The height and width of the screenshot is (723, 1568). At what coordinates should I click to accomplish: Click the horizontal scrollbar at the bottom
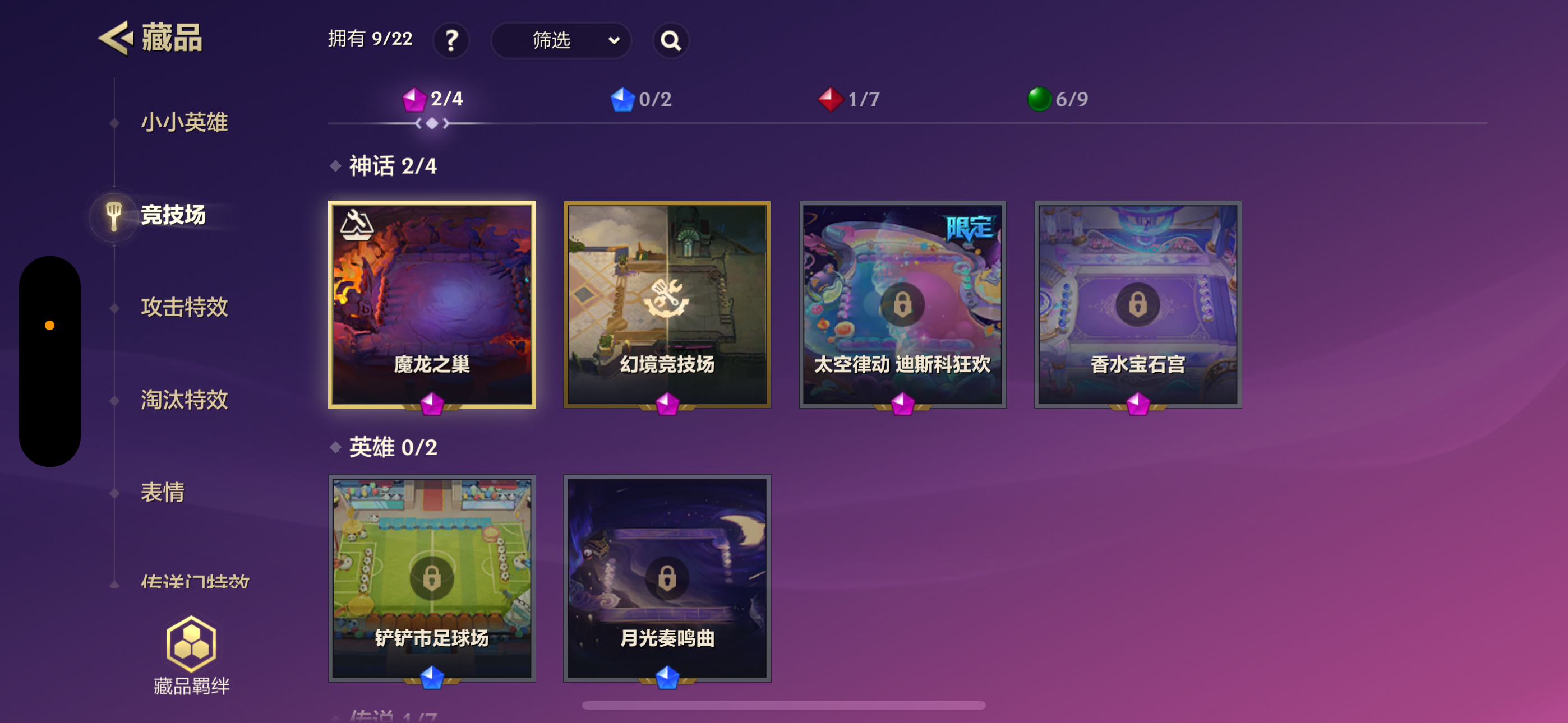coord(783,706)
